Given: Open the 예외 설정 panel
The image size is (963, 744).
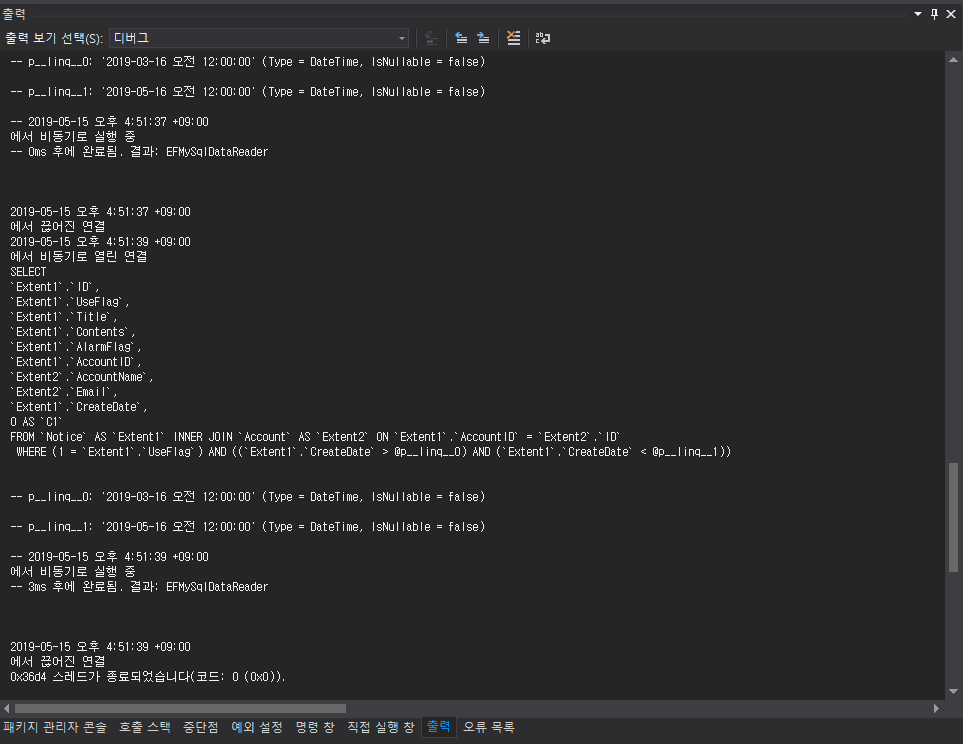Looking at the screenshot, I should (256, 727).
